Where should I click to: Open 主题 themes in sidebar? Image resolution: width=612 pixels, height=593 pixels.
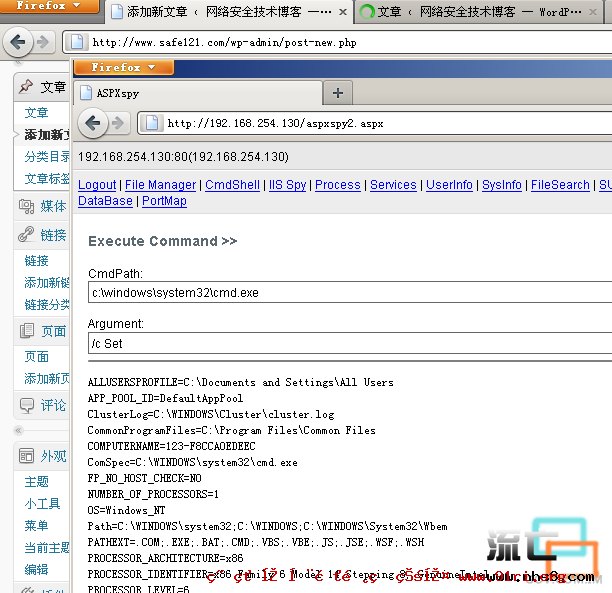point(36,481)
